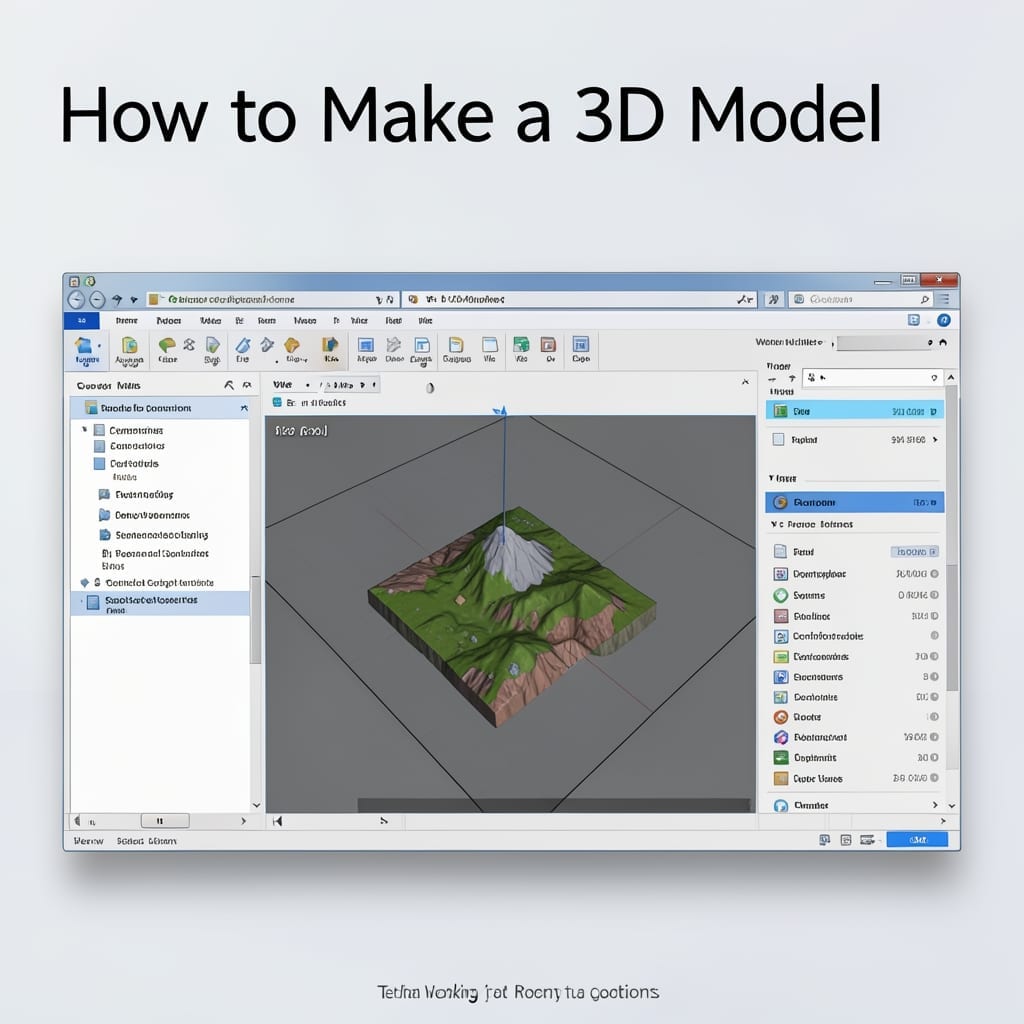1024x1024 pixels.
Task: Click the blue help icon top right
Action: coord(944,320)
